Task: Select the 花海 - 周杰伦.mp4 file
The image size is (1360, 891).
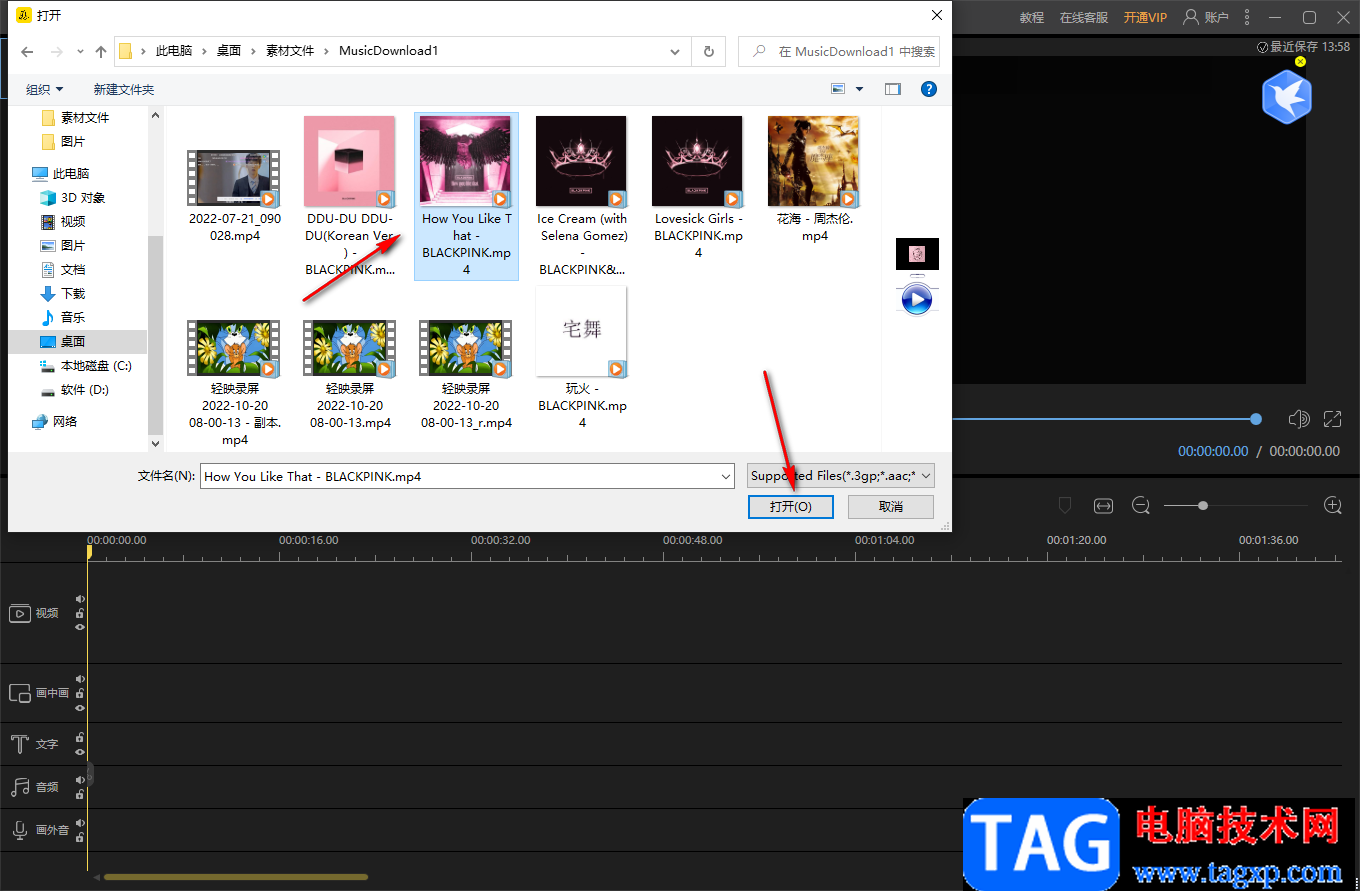Action: [x=814, y=180]
